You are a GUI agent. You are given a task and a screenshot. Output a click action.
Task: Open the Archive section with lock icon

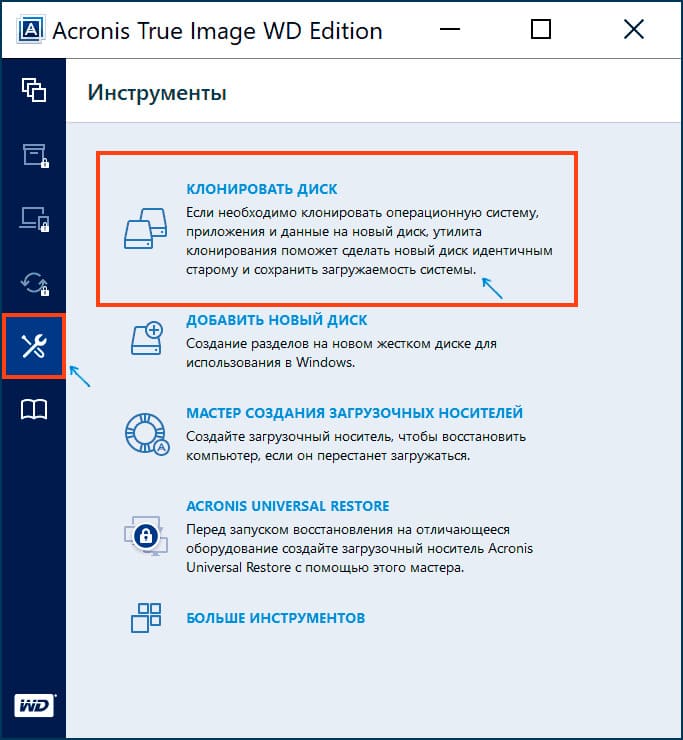(x=35, y=156)
